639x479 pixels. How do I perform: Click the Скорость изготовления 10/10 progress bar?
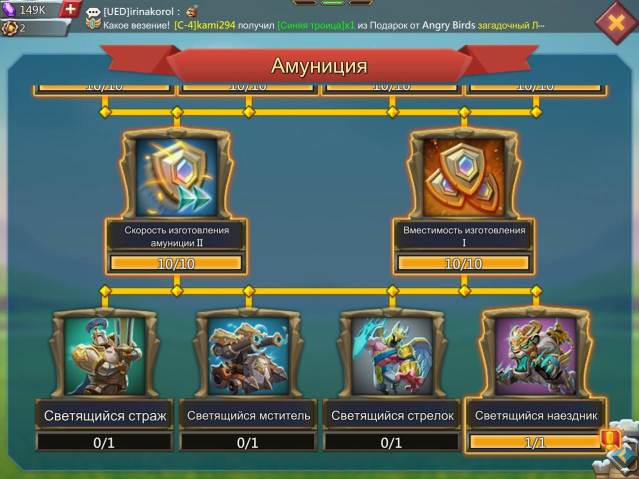(x=176, y=263)
